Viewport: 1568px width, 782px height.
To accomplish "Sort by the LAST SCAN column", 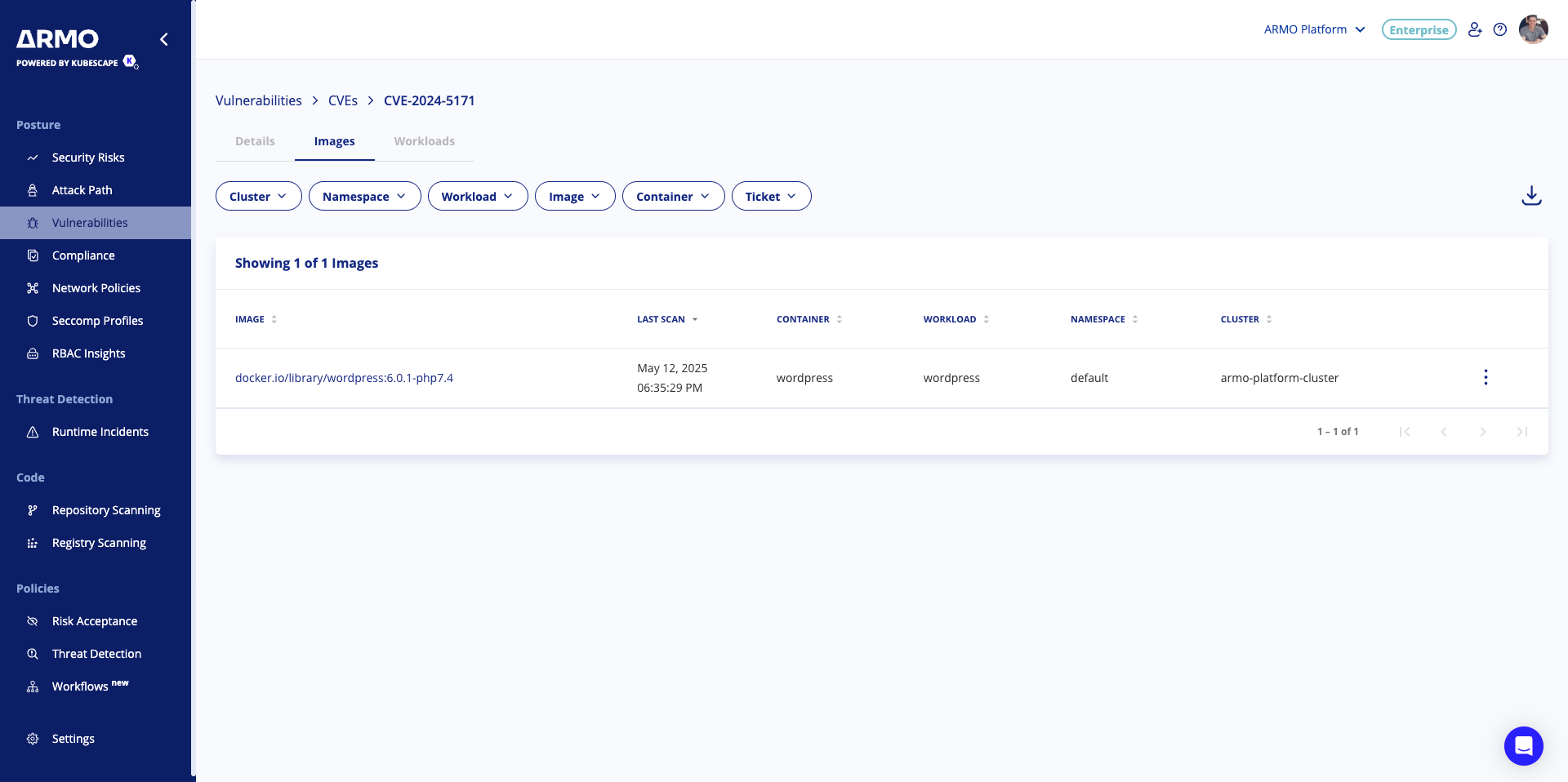I will pyautogui.click(x=667, y=319).
